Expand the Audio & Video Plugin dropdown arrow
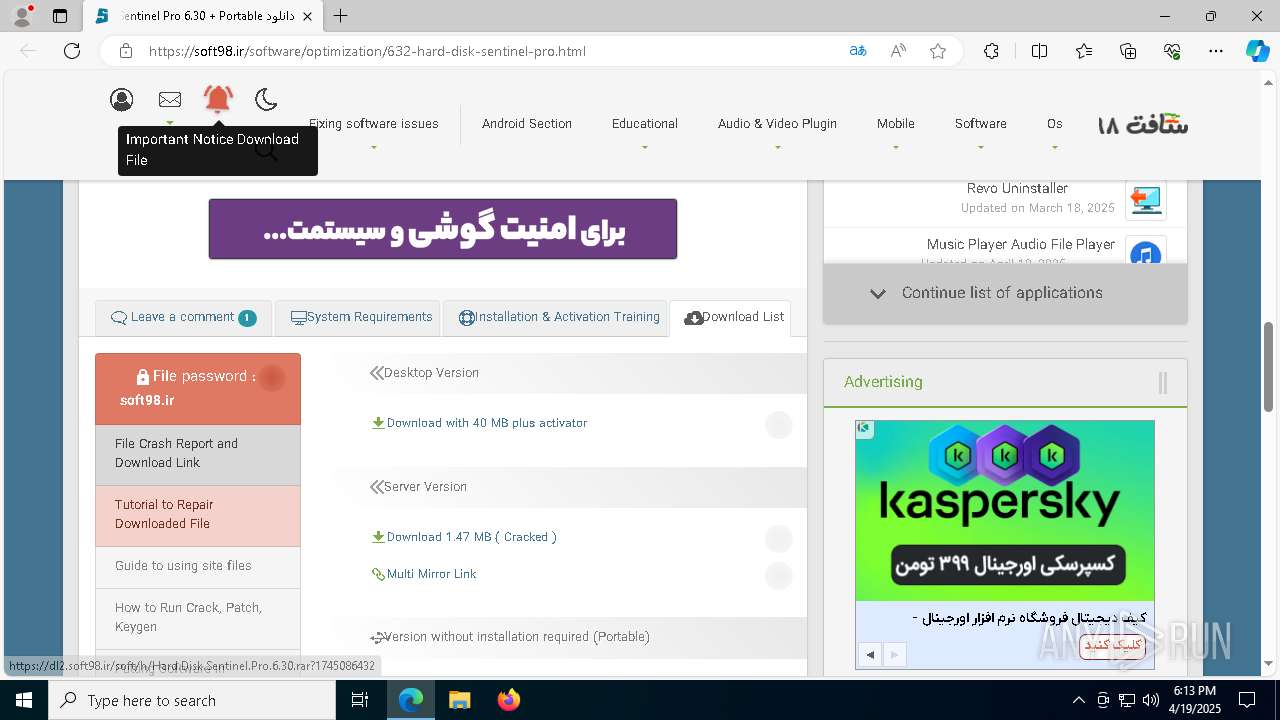The image size is (1280, 720). click(x=777, y=148)
